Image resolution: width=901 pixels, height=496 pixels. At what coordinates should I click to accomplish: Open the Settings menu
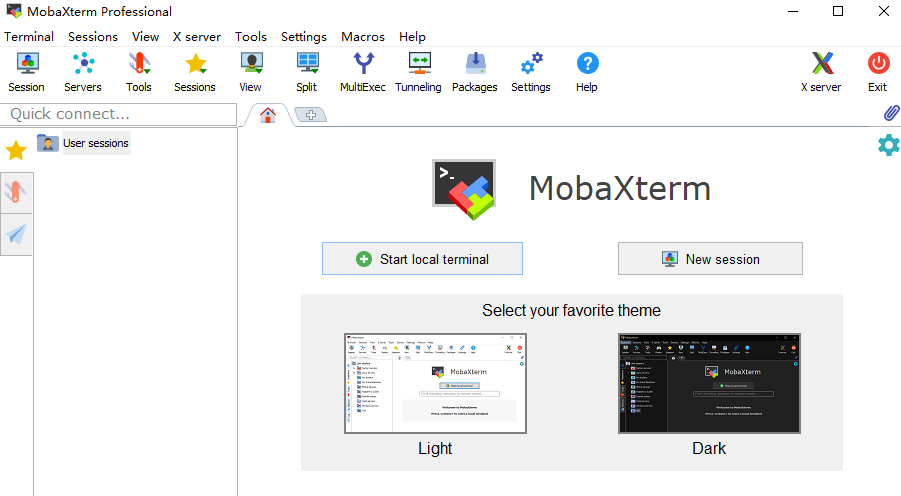(303, 37)
